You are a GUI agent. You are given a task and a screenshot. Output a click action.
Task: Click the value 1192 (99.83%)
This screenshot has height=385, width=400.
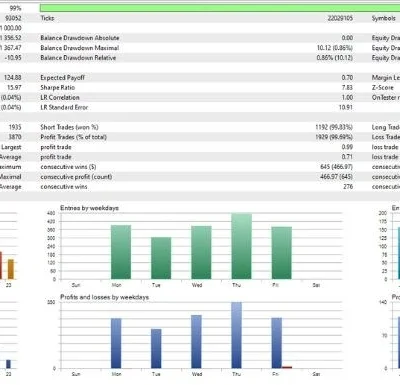point(334,127)
